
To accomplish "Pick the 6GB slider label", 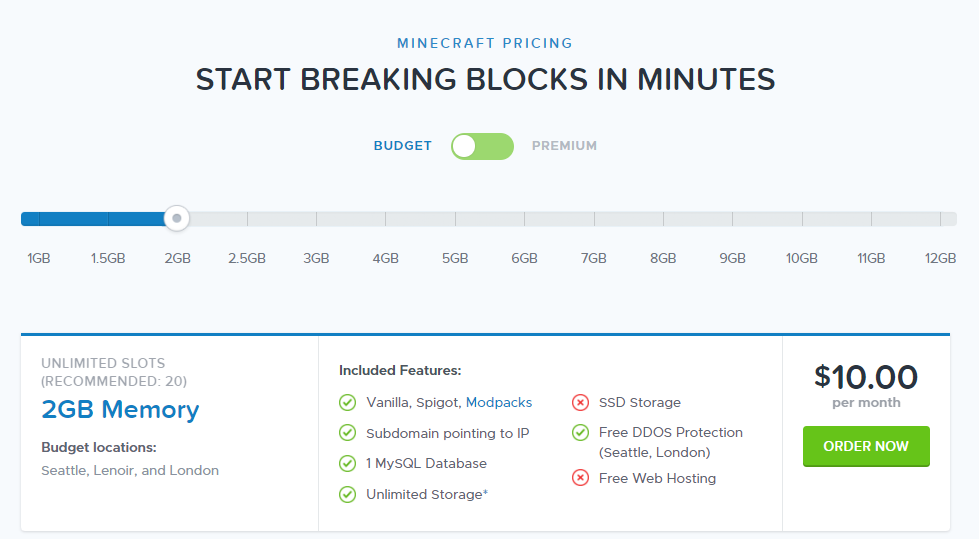I will pyautogui.click(x=524, y=258).
